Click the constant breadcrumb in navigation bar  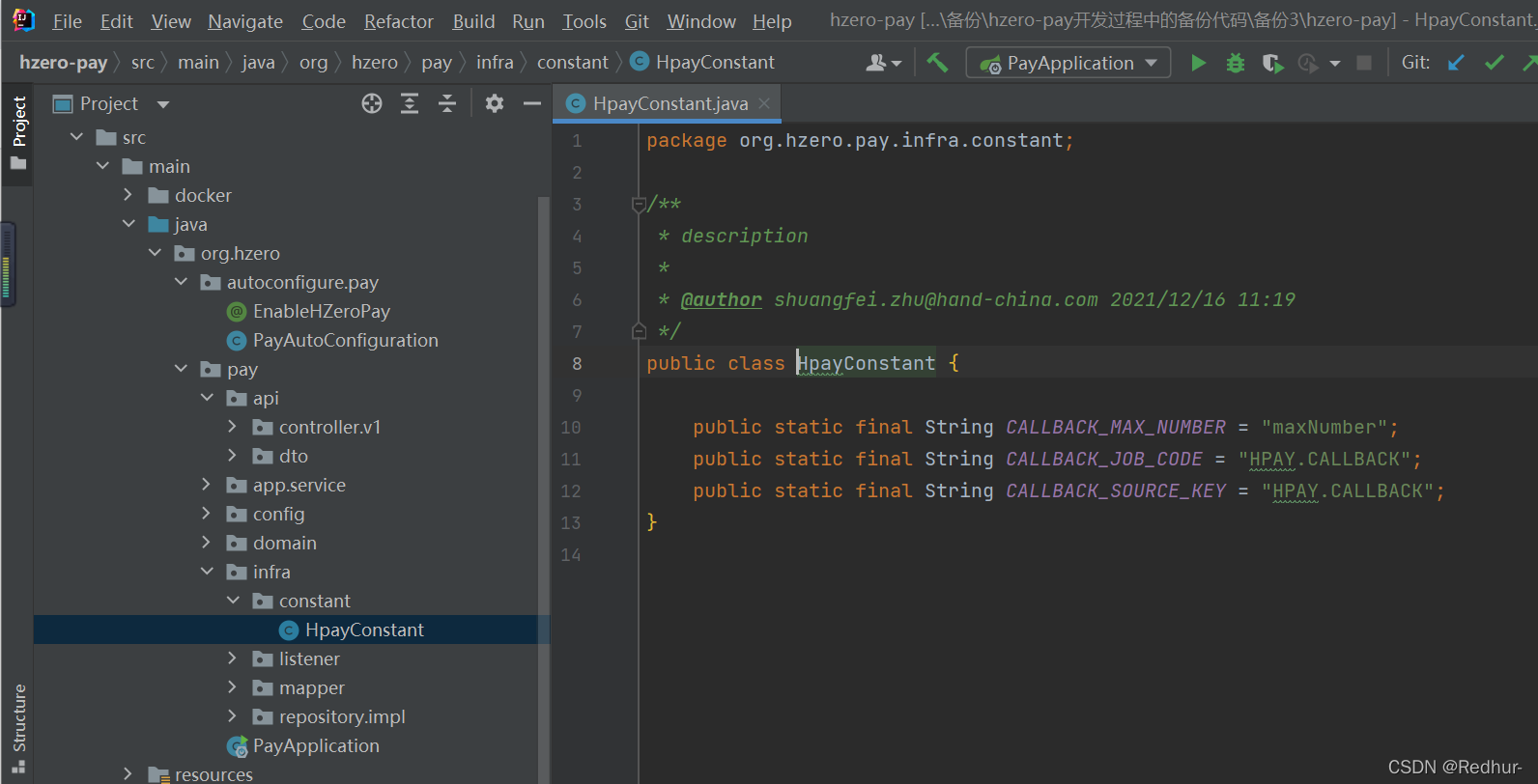(x=573, y=63)
